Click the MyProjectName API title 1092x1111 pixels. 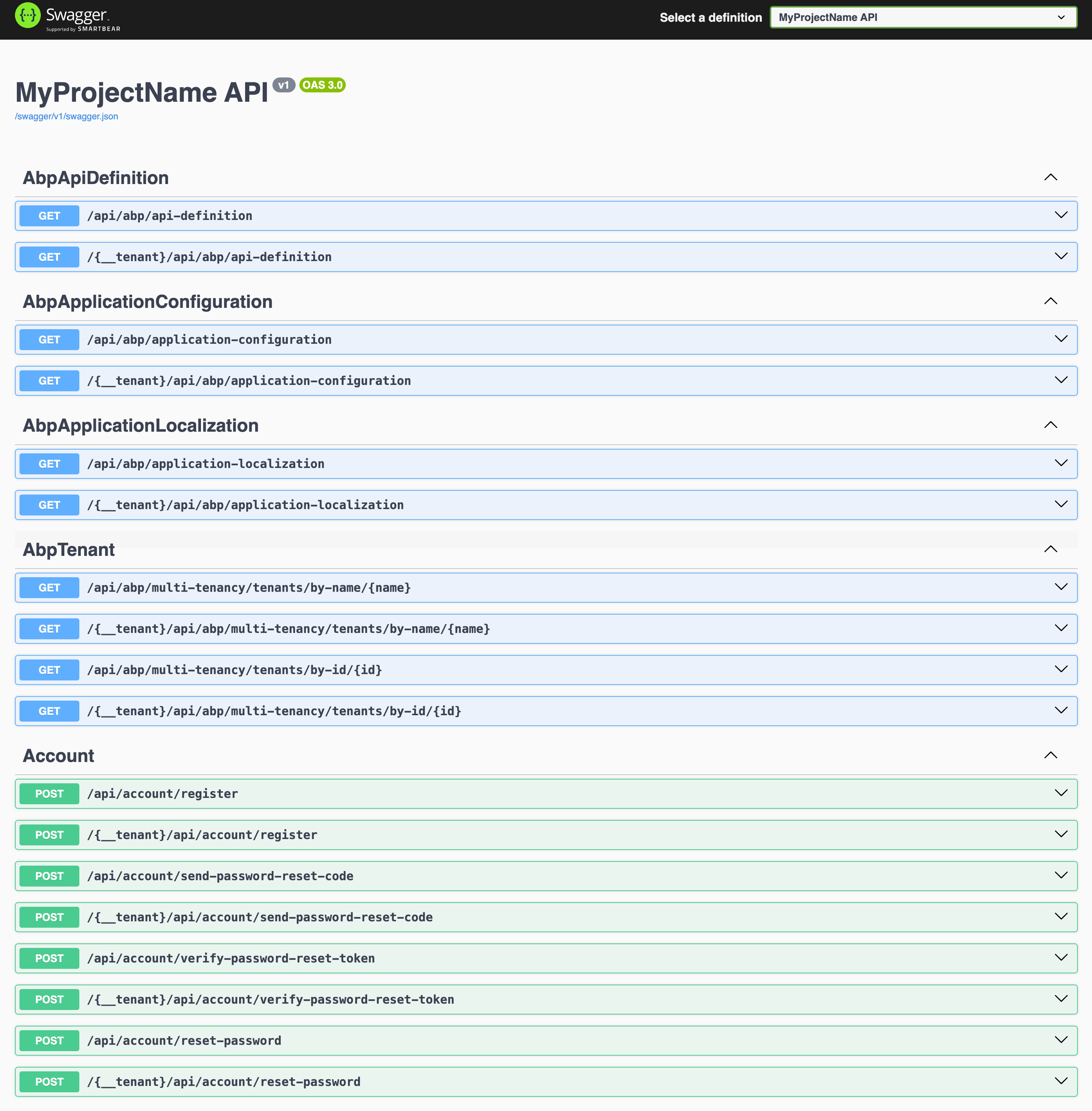(142, 92)
